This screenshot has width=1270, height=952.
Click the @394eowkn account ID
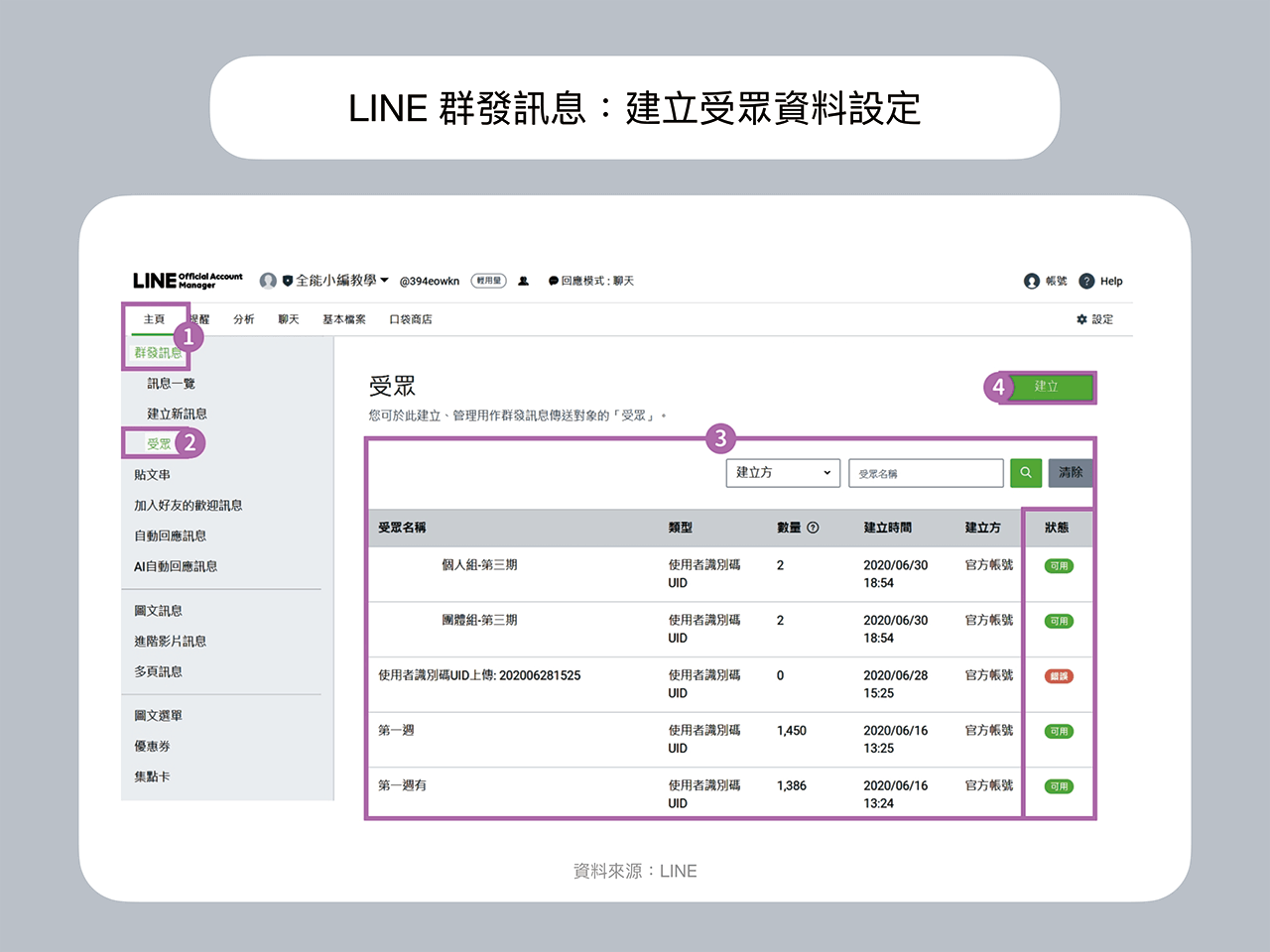(430, 282)
